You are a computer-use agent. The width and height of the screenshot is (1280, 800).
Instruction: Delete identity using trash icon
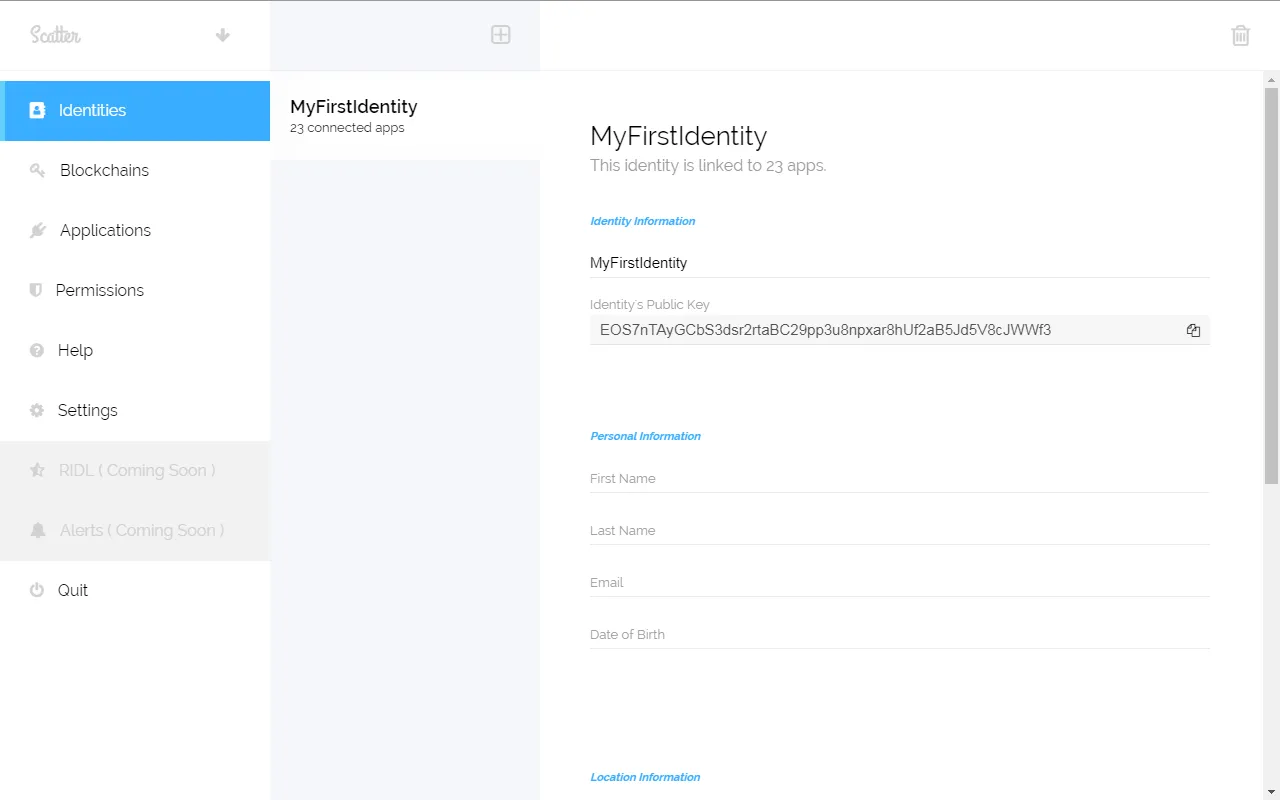click(1241, 35)
